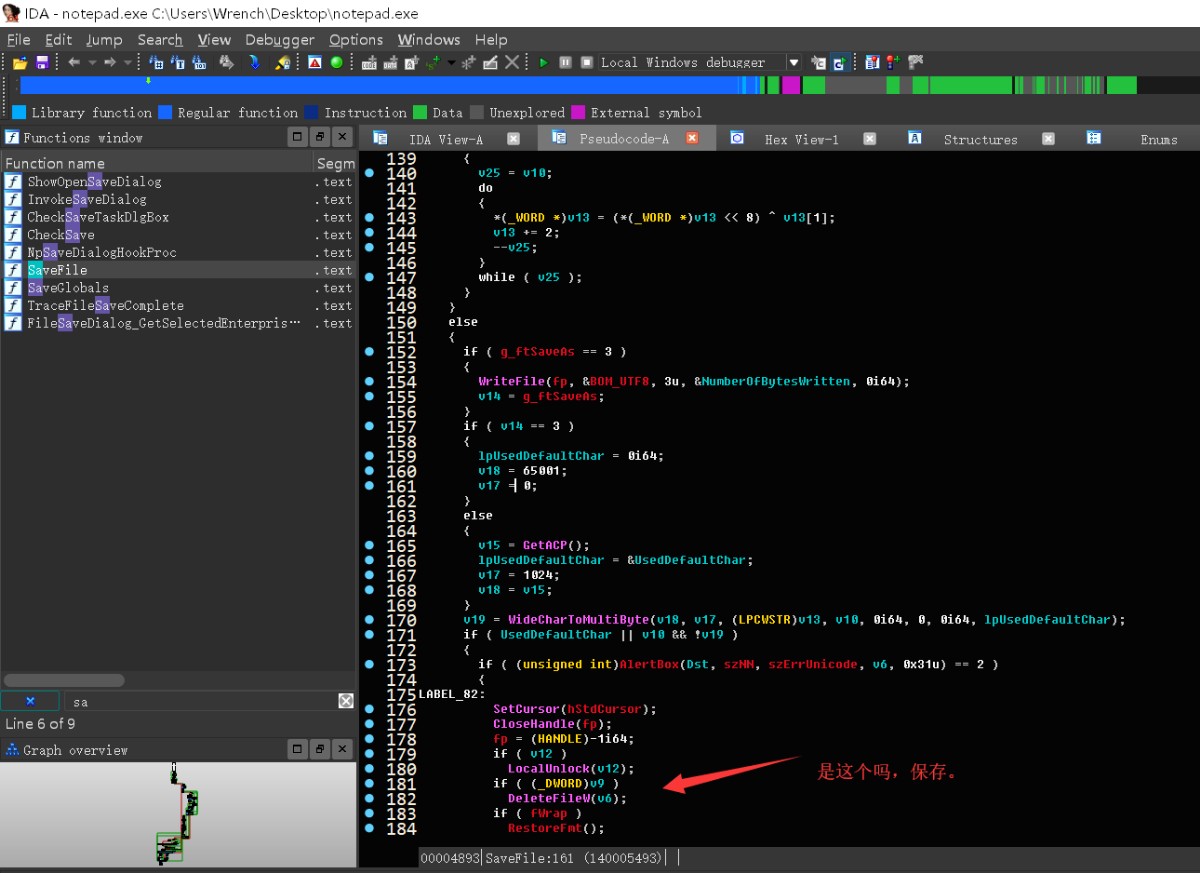The width and height of the screenshot is (1200, 873).
Task: Expand the forward-arrow history dropdown
Action: click(x=127, y=62)
